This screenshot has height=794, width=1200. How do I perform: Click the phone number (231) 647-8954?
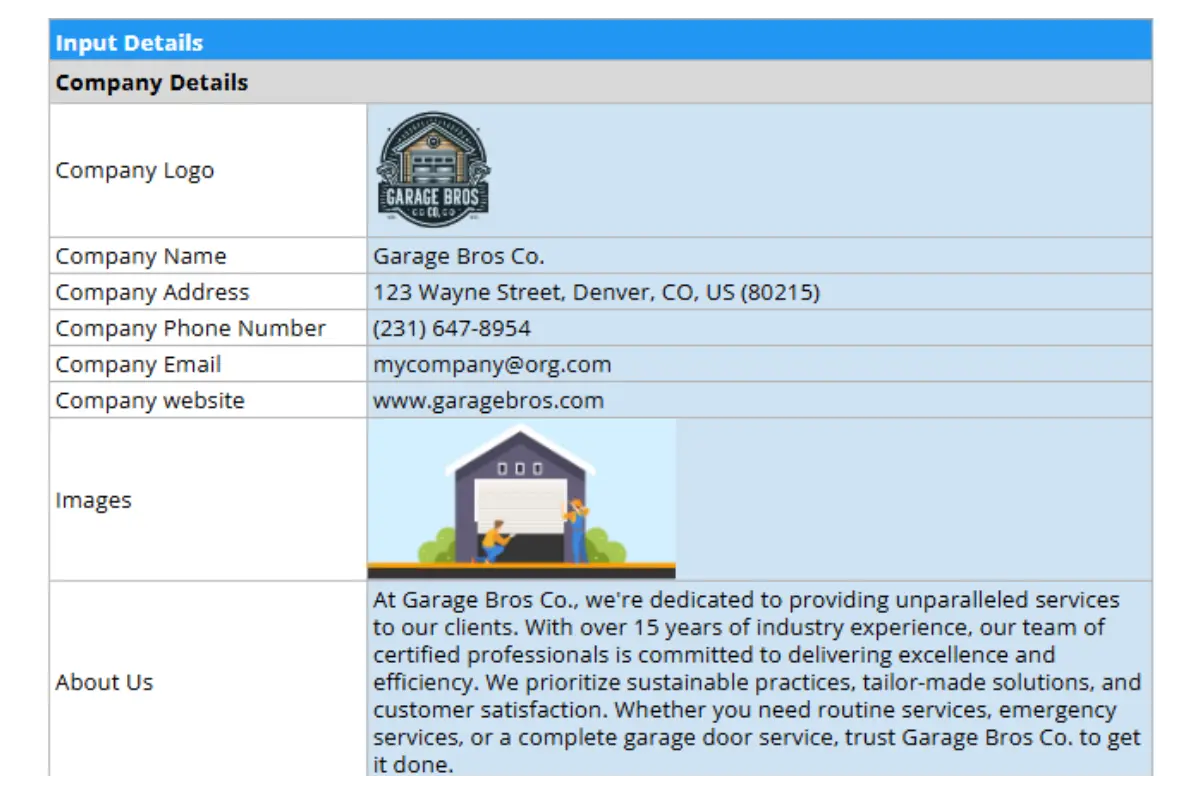(x=452, y=328)
